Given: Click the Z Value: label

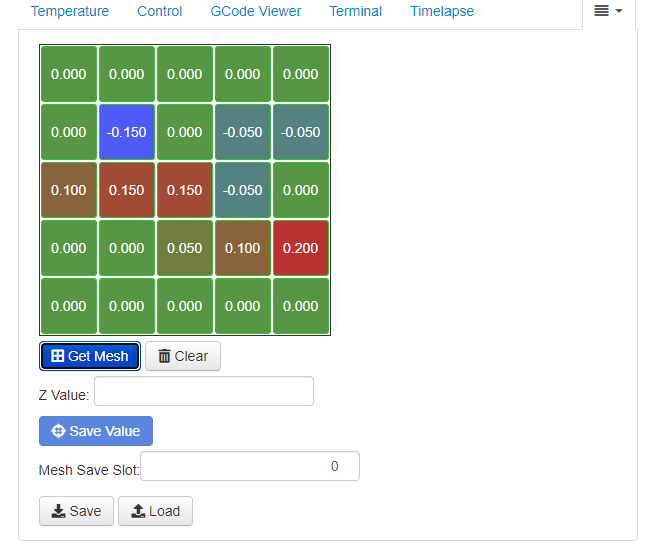Looking at the screenshot, I should (64, 395).
